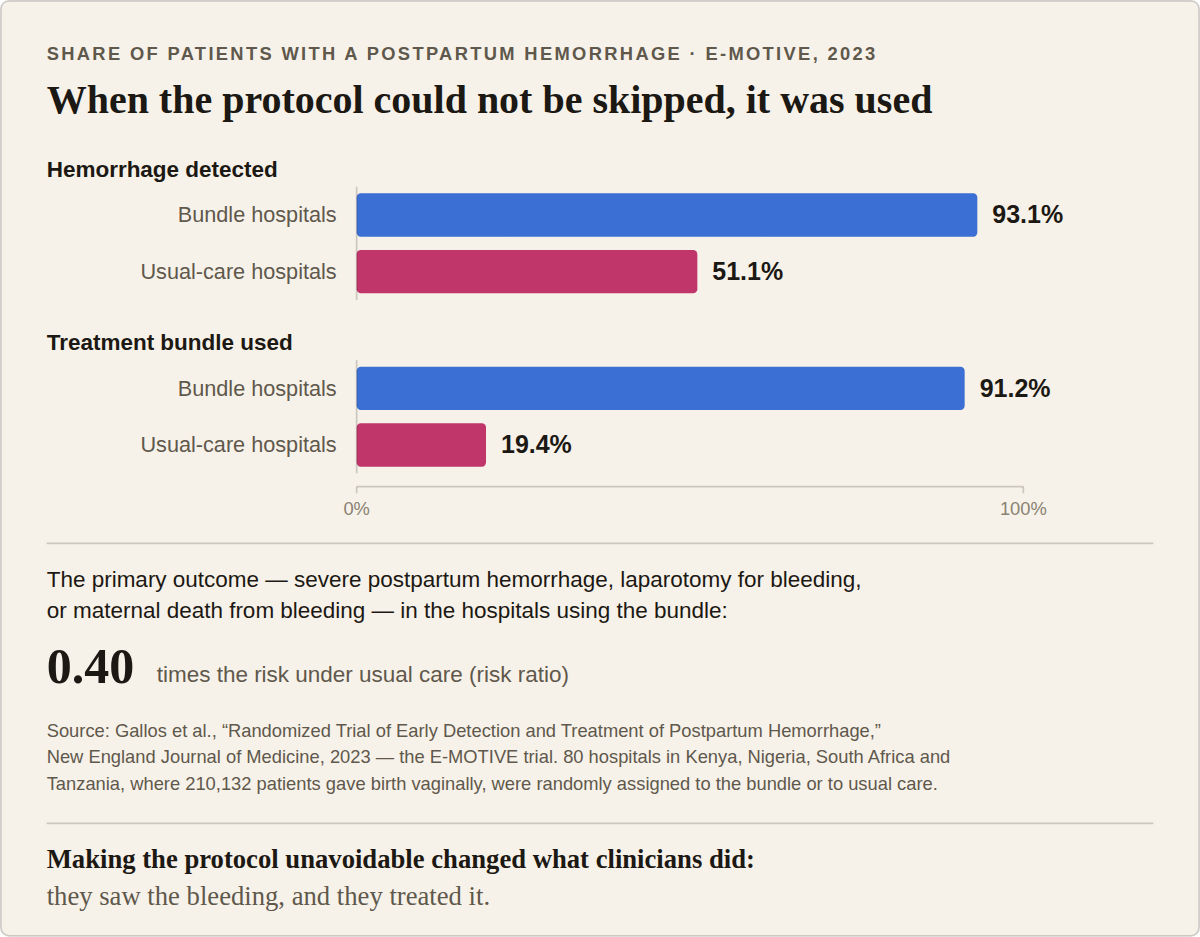Click the 0% axis tick label

pos(357,509)
